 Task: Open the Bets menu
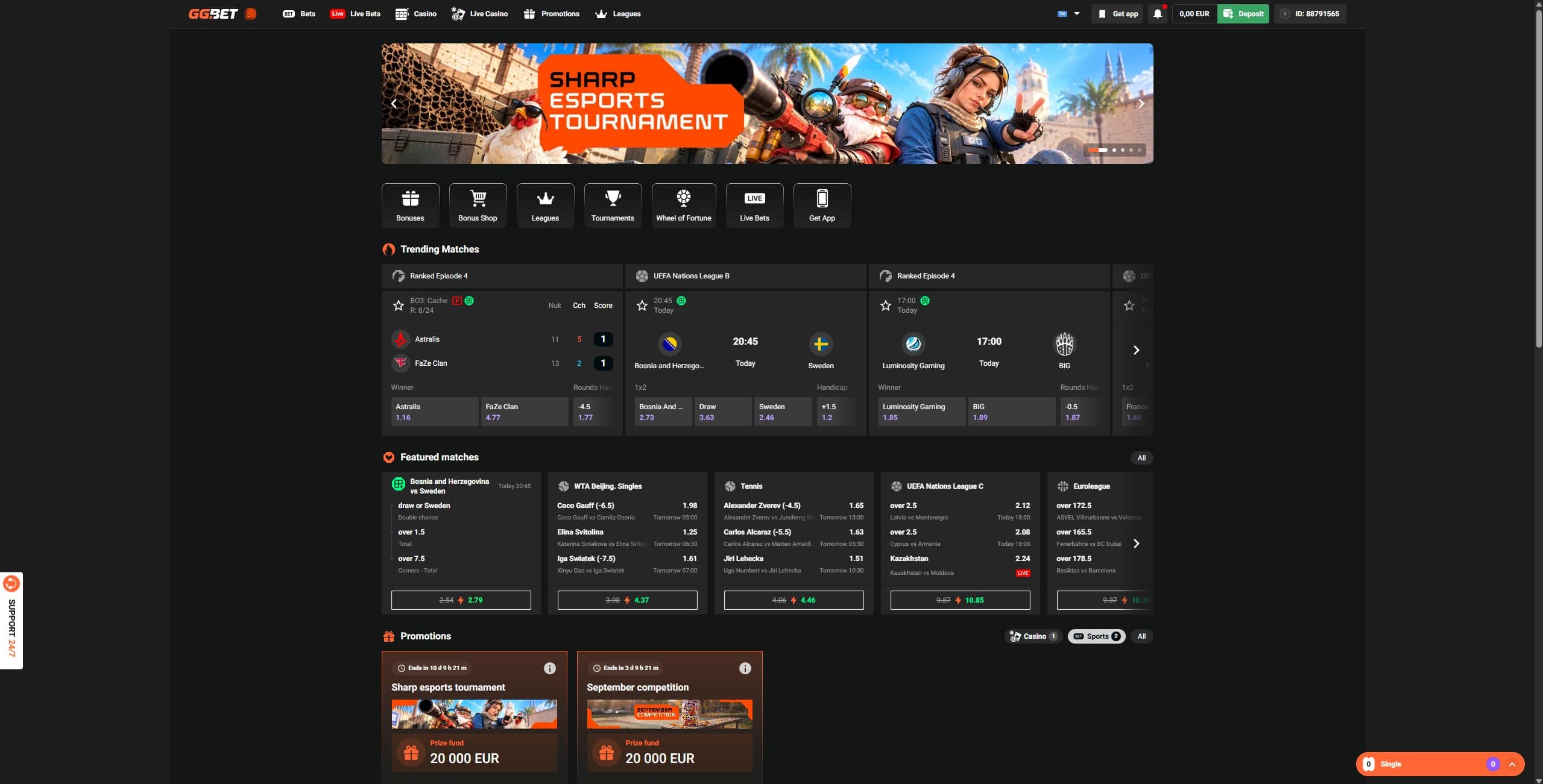click(x=299, y=13)
